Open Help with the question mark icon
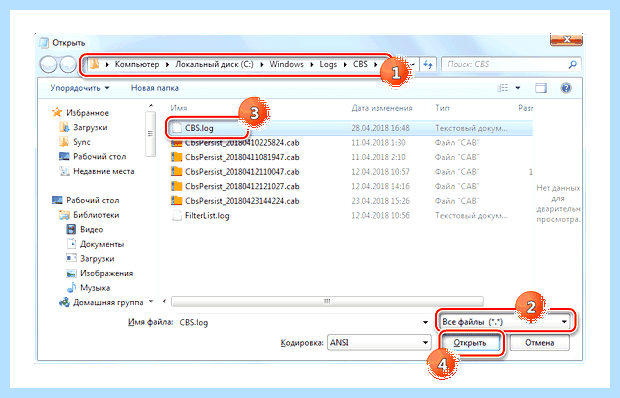This screenshot has height=398, width=620. [566, 88]
